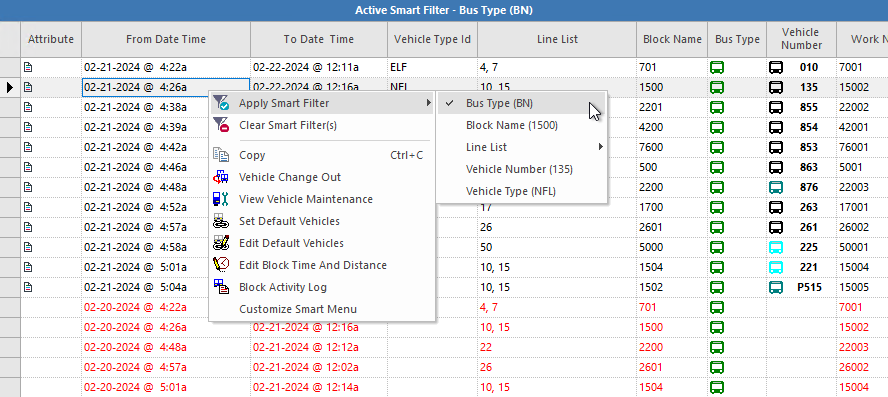Viewport: 888px width, 397px height.
Task: Click the From Date Time column header
Action: (x=166, y=39)
